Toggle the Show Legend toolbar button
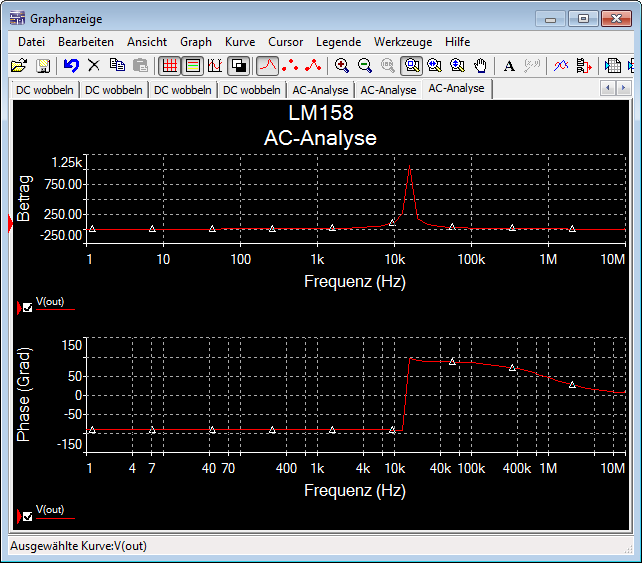The image size is (642, 563). pos(192,66)
